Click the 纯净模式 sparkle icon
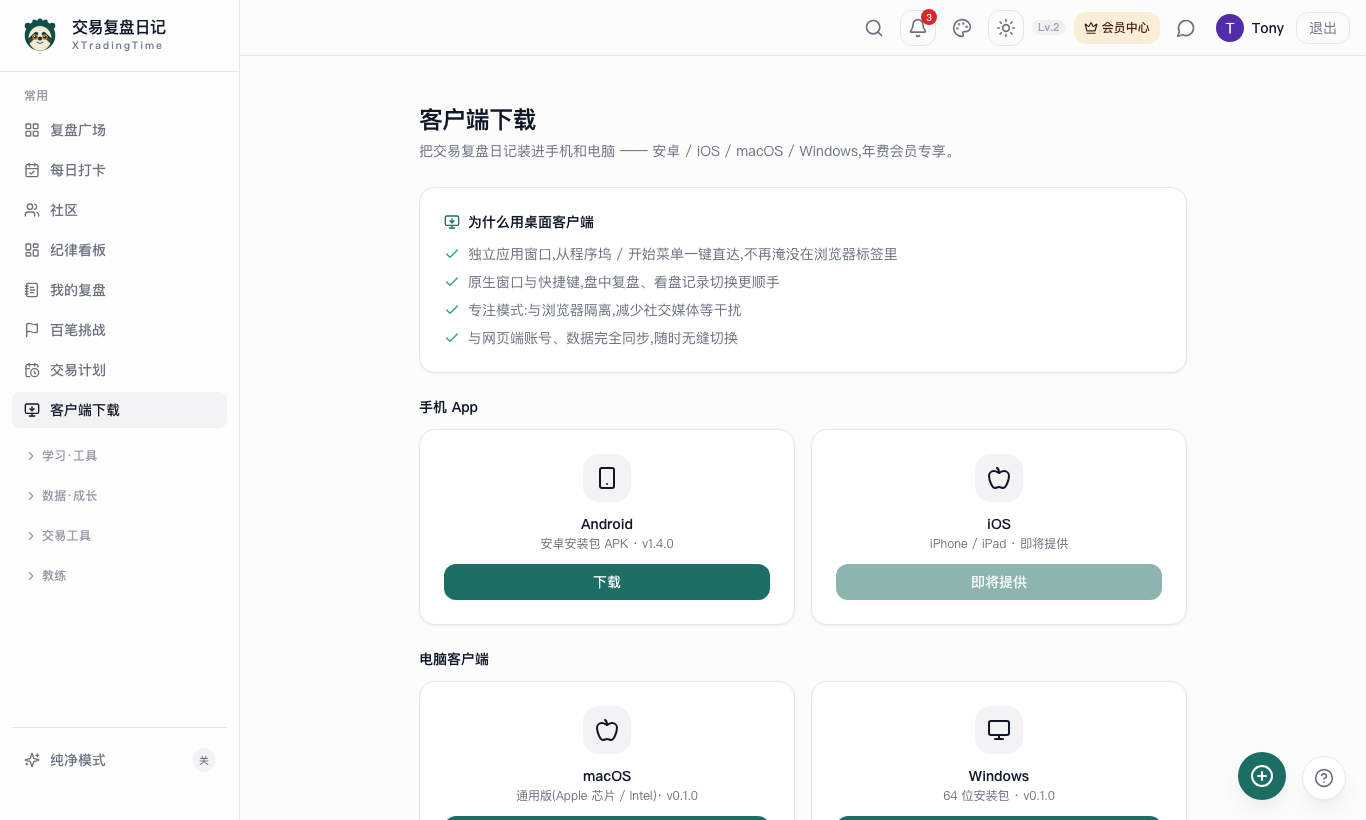Viewport: 1366px width, 820px height. pyautogui.click(x=32, y=760)
